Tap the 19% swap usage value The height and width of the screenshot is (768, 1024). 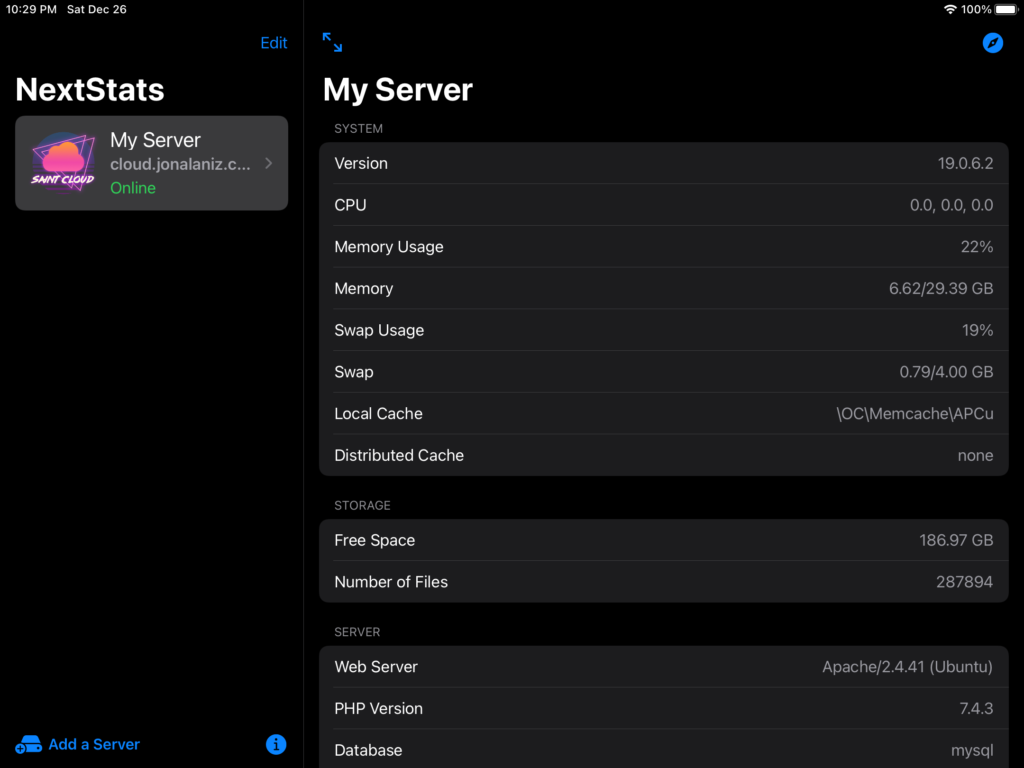pyautogui.click(x=978, y=330)
